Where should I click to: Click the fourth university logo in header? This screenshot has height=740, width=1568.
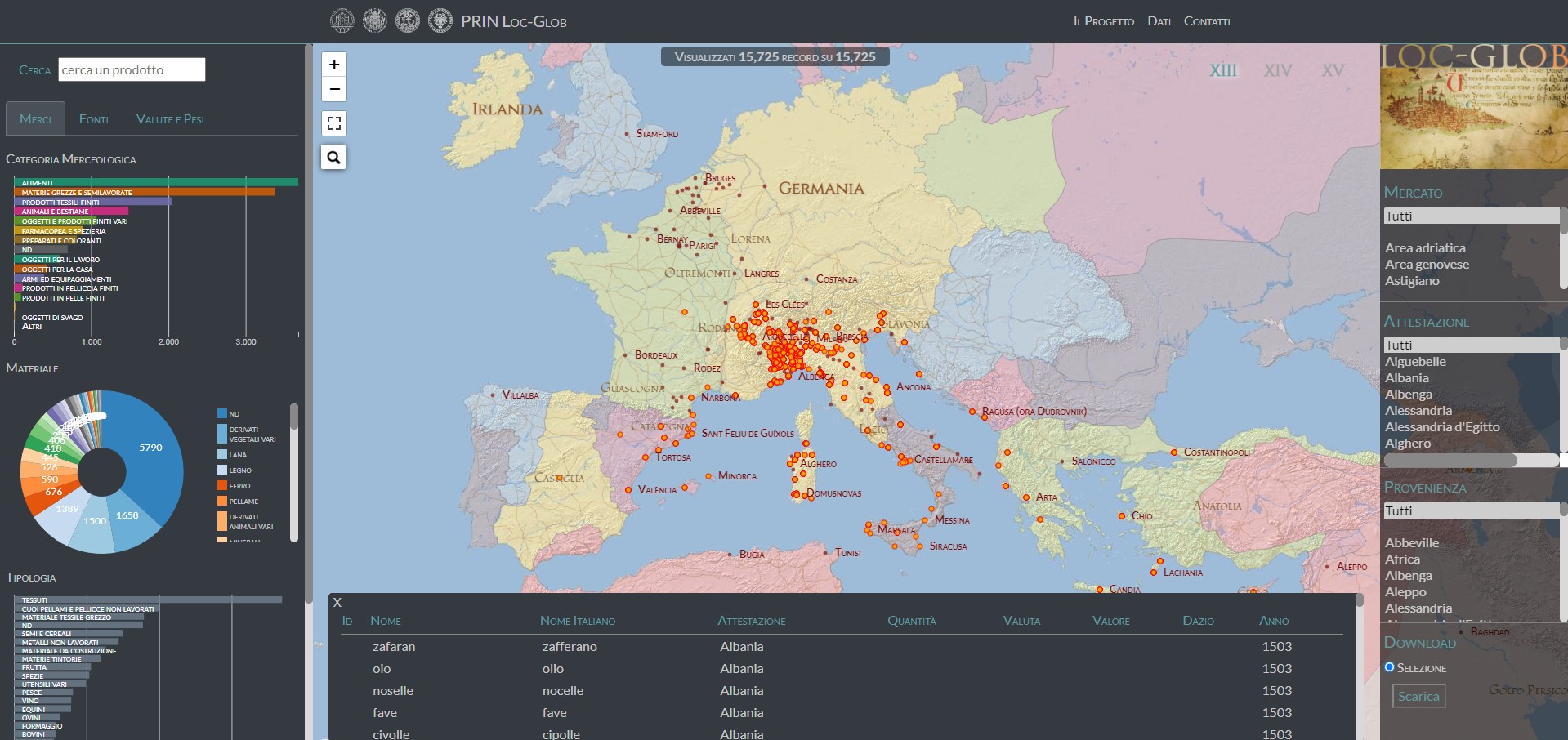[440, 20]
